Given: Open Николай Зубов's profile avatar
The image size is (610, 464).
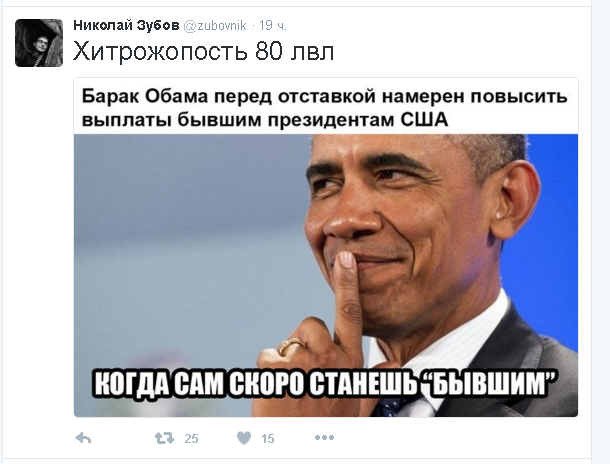Looking at the screenshot, I should [x=39, y=43].
